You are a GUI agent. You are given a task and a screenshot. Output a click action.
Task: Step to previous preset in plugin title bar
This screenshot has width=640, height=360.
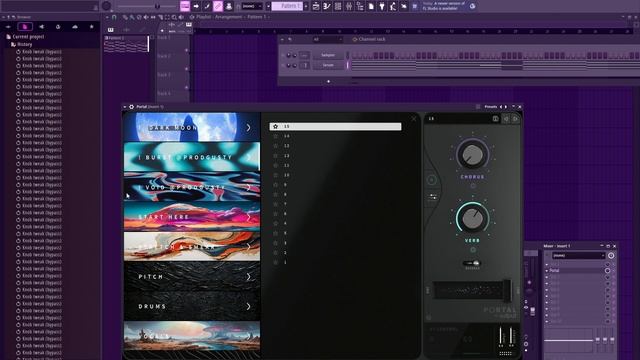[501, 107]
